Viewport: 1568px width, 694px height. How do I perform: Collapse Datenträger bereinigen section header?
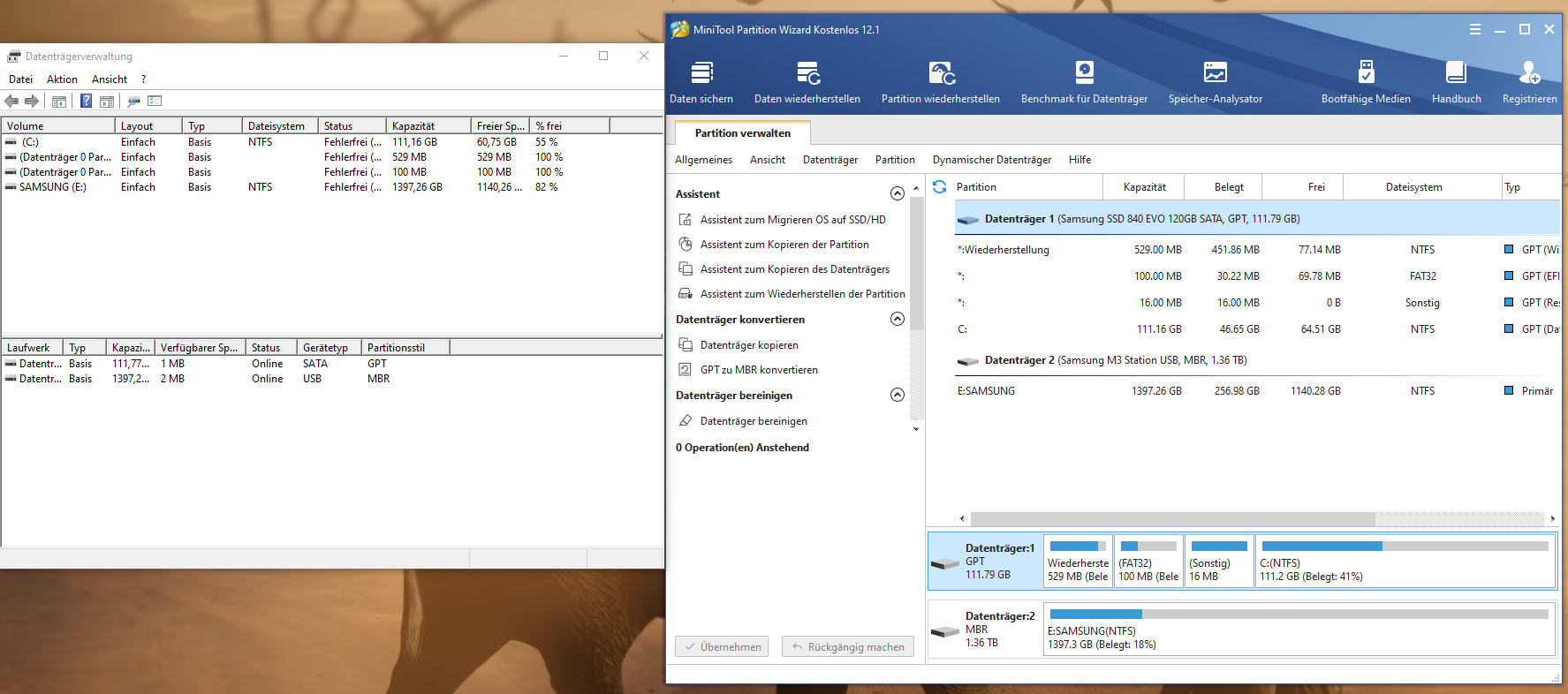[898, 395]
